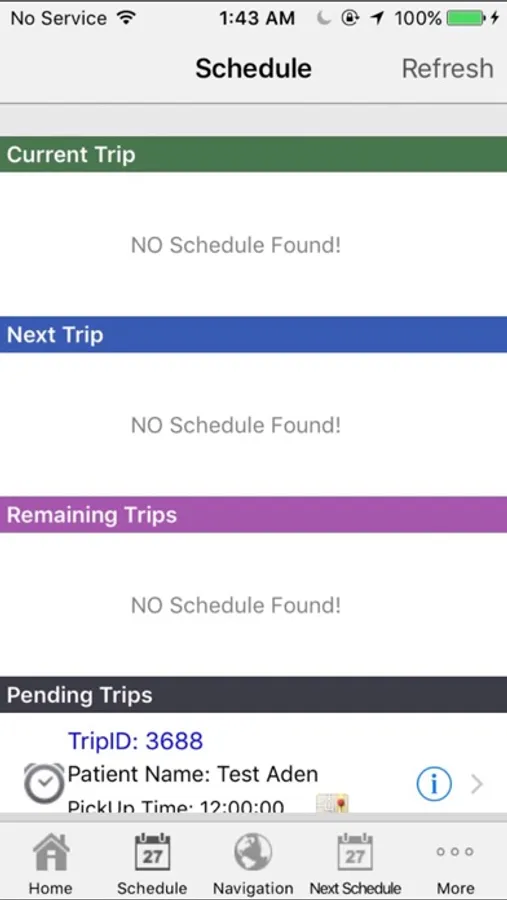
Task: Select the Next Trip section header
Action: [x=253, y=335]
